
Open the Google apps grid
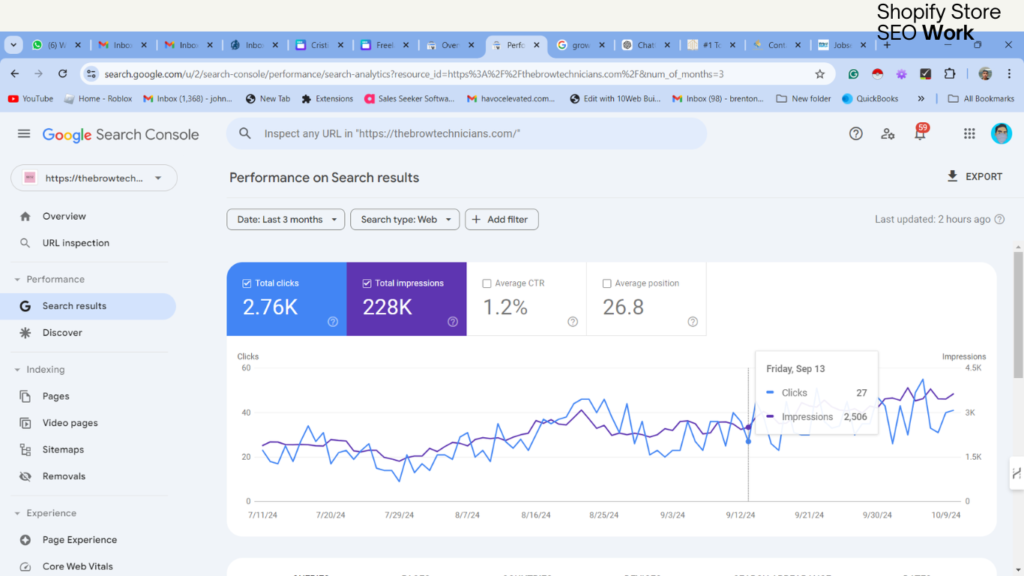pyautogui.click(x=969, y=134)
